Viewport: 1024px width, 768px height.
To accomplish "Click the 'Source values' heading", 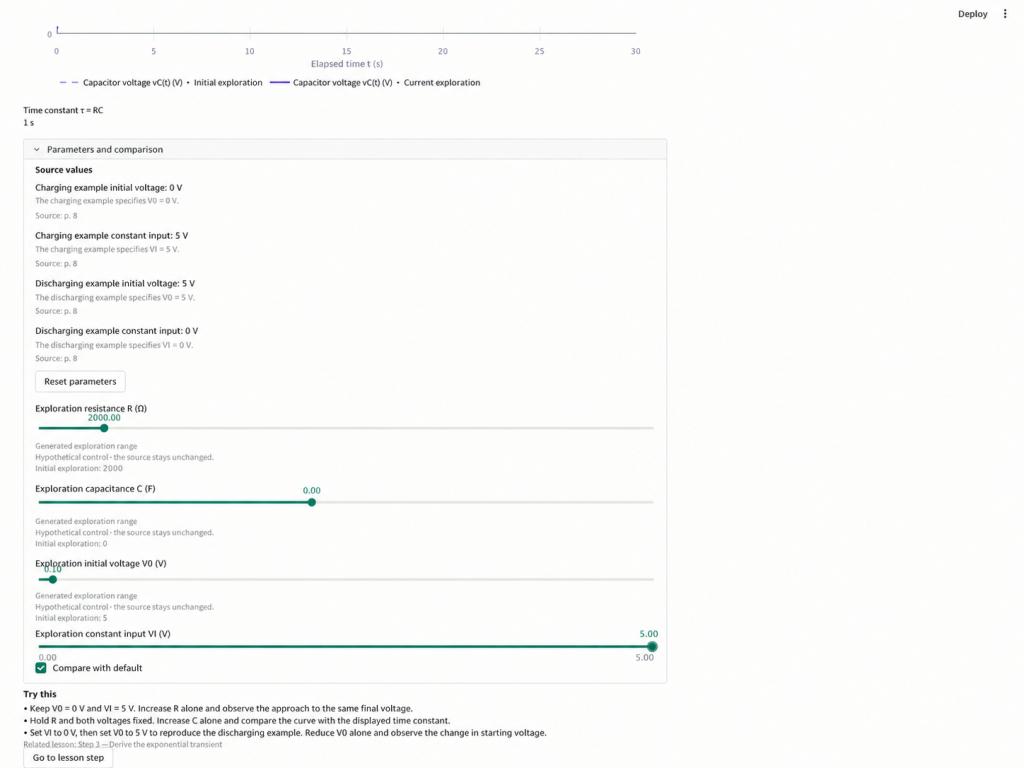I will coord(64,170).
